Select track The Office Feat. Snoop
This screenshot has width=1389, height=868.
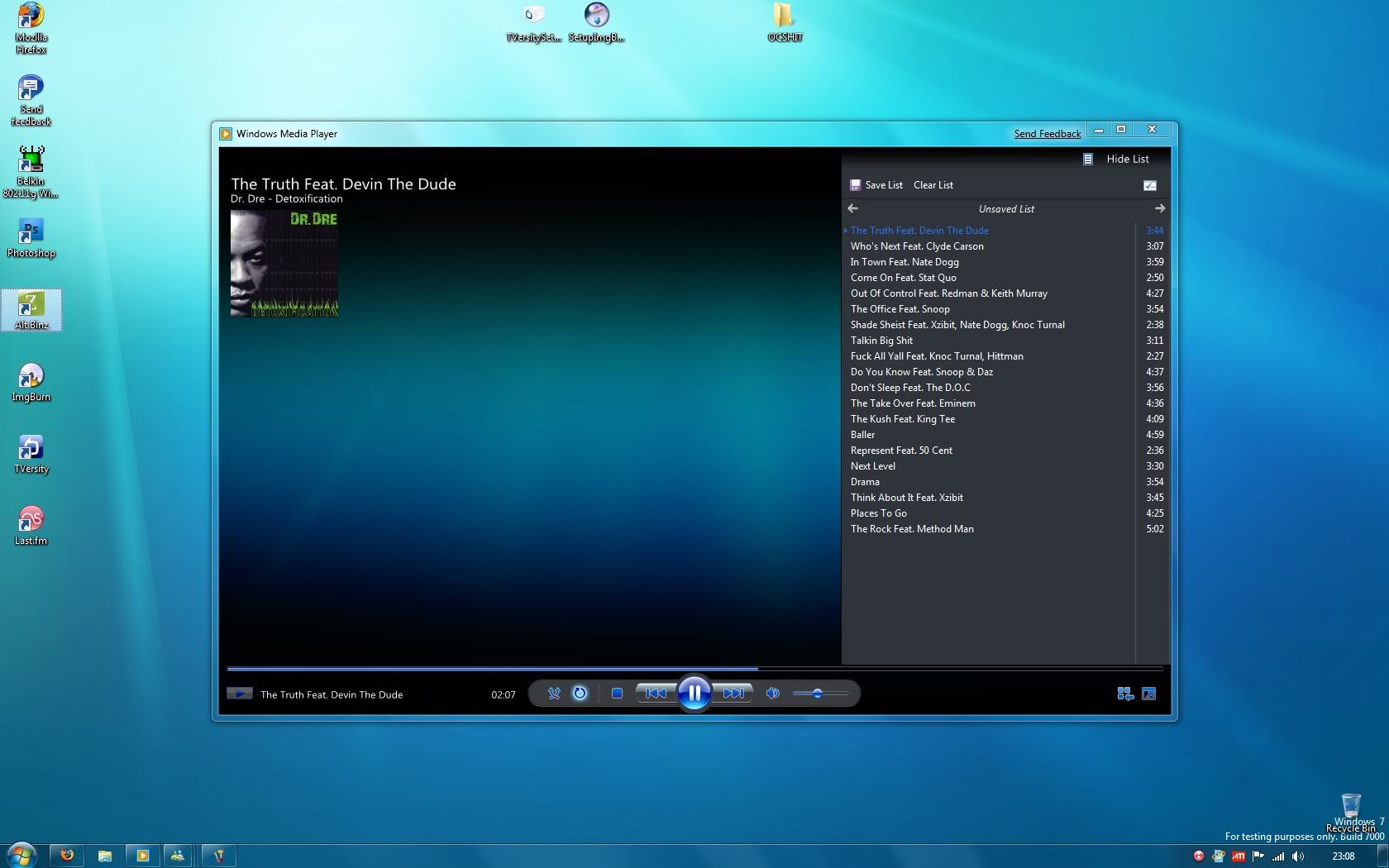point(1005,309)
